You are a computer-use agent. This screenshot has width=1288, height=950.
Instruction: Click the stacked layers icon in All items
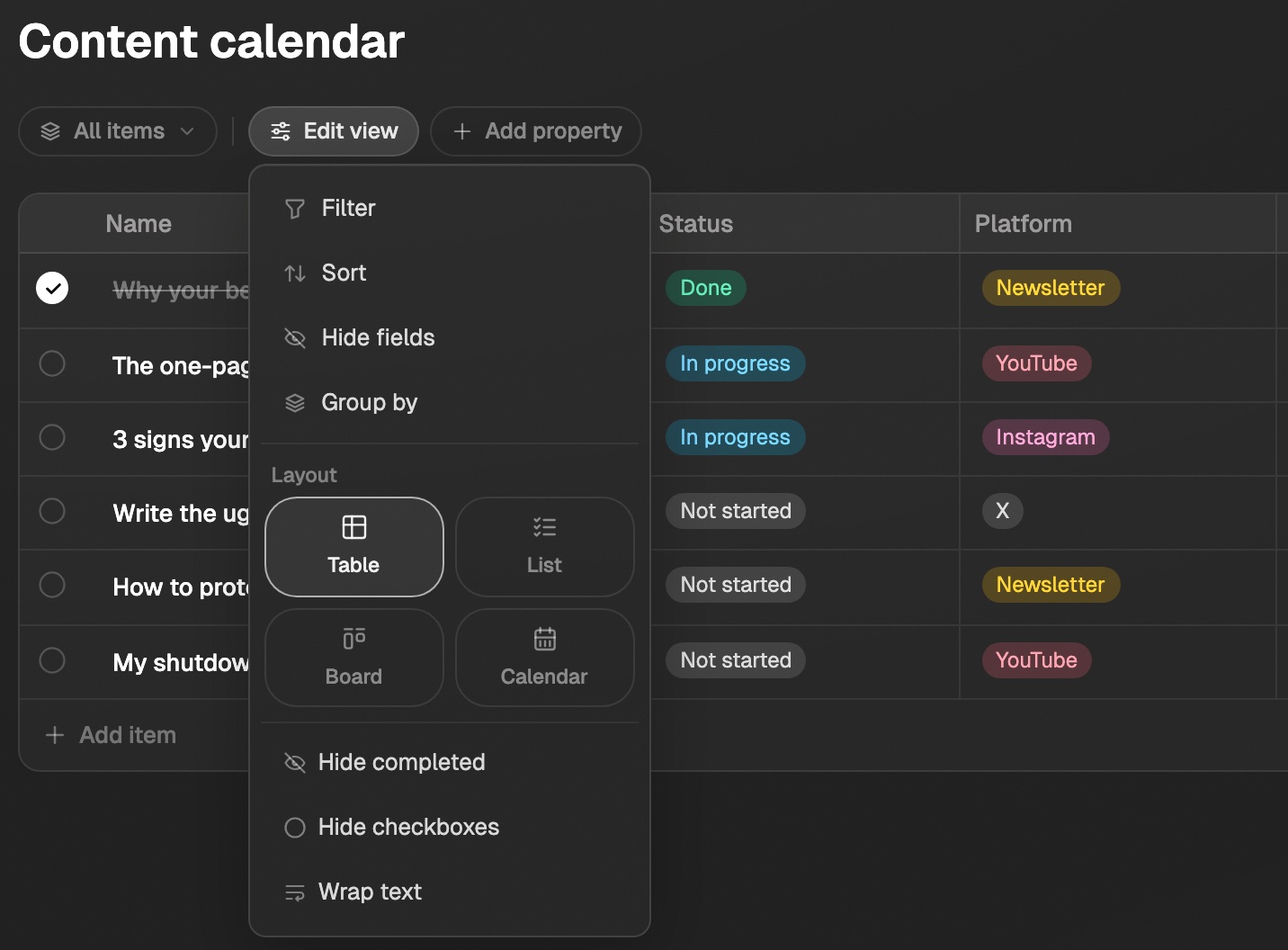coord(50,131)
